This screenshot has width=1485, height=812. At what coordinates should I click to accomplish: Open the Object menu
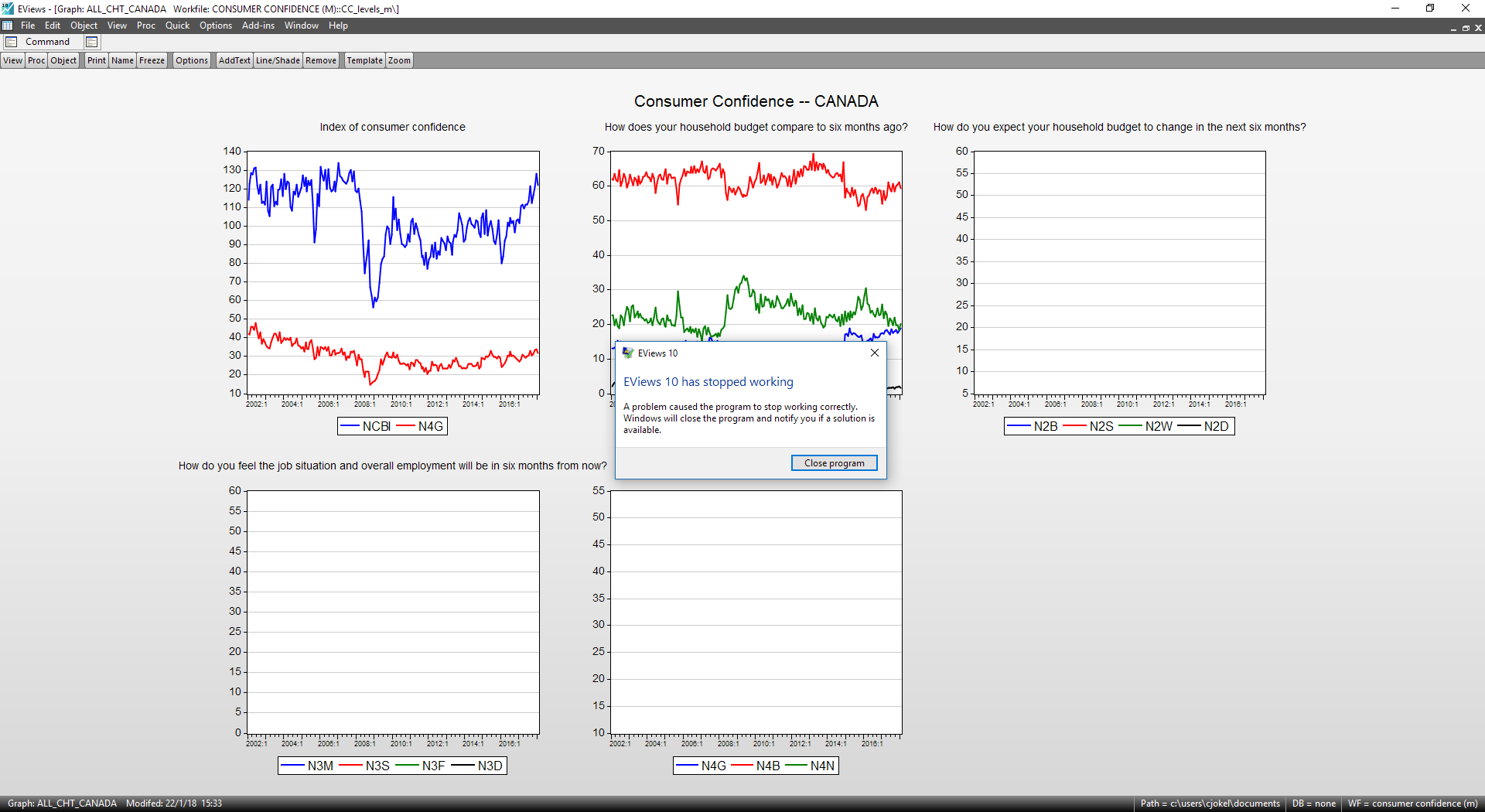pyautogui.click(x=84, y=26)
